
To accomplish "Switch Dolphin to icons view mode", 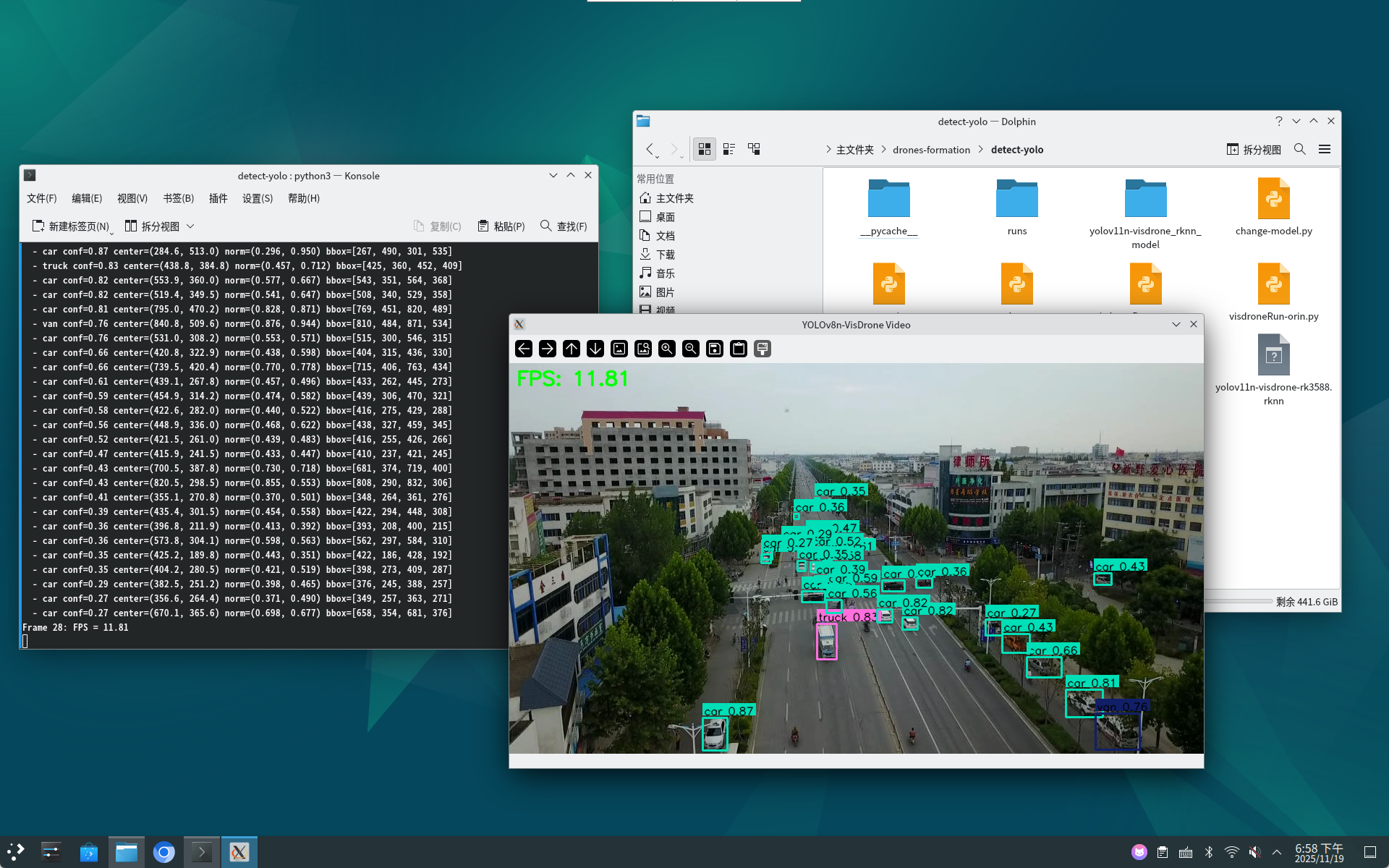I will pyautogui.click(x=704, y=149).
